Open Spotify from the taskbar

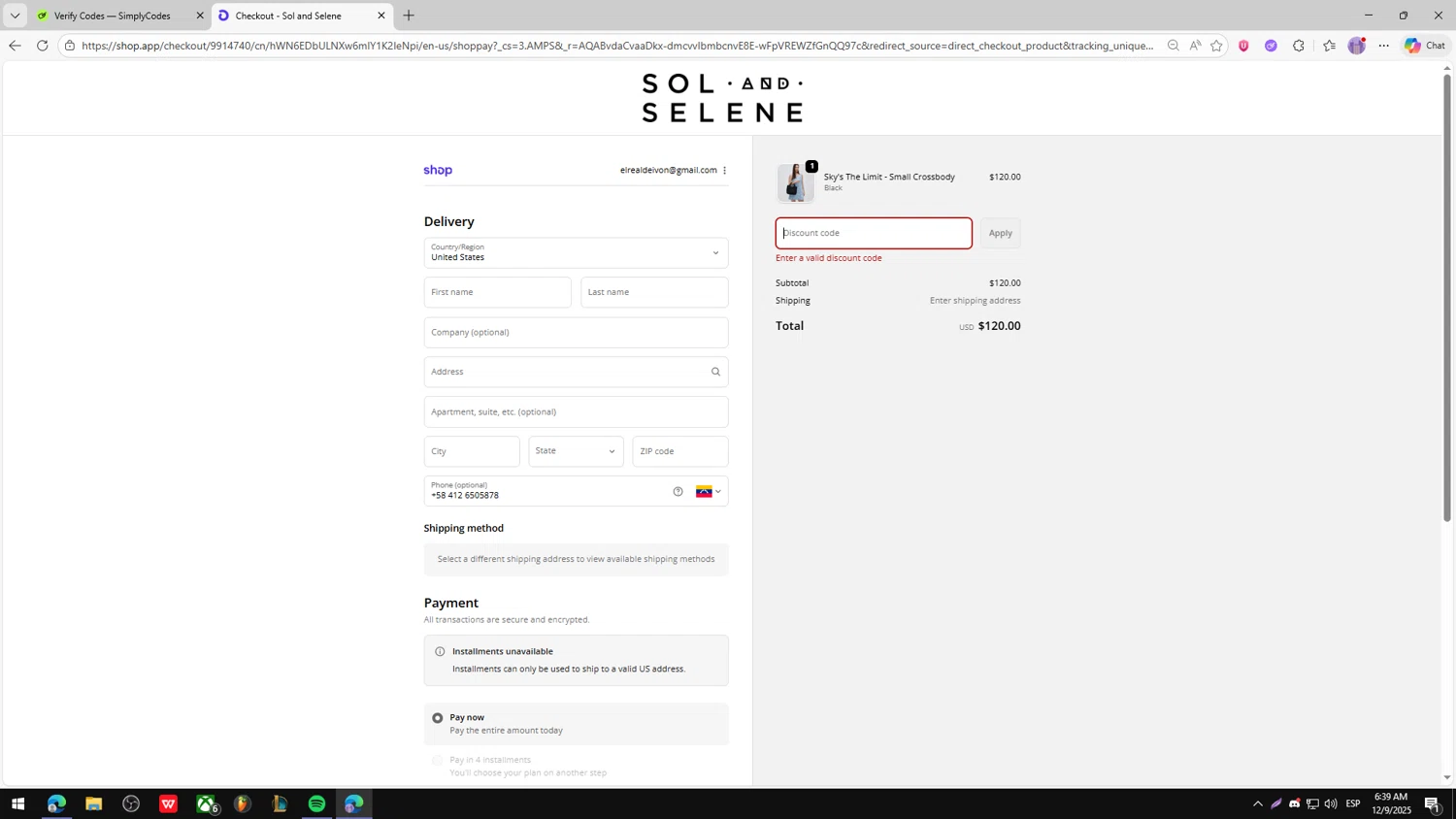[x=316, y=803]
